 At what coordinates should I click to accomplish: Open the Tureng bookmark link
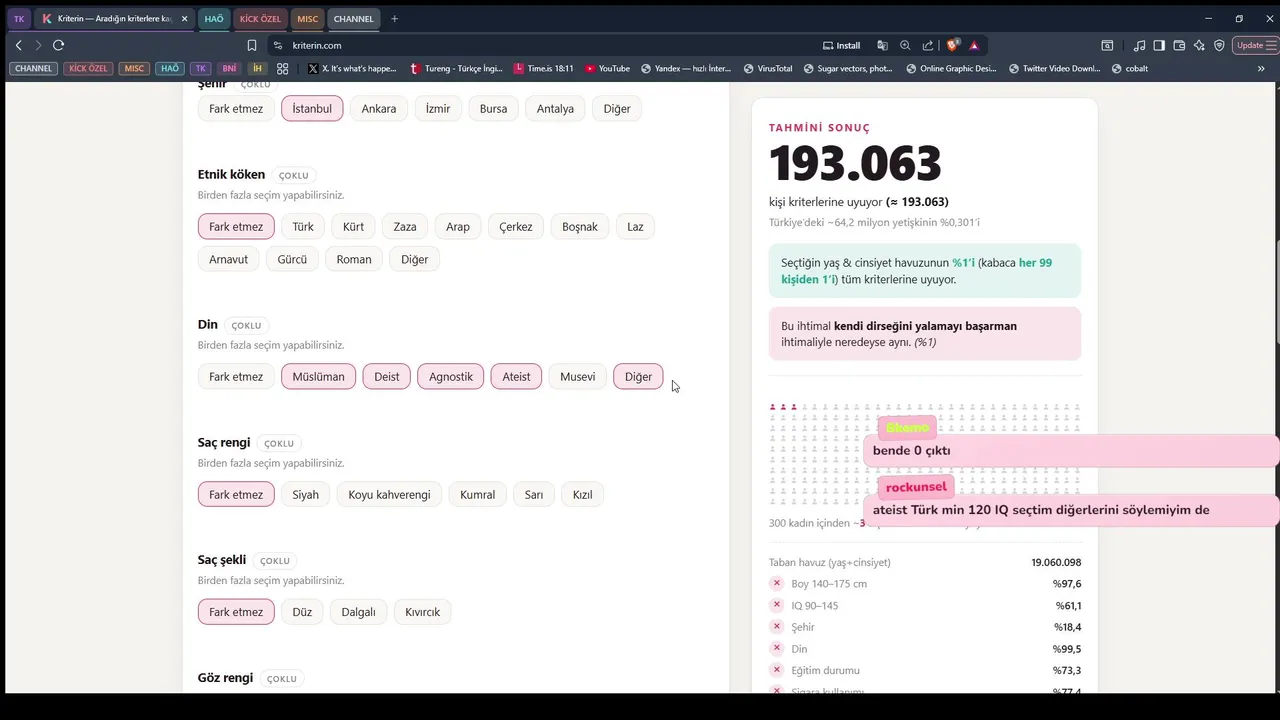coord(456,68)
